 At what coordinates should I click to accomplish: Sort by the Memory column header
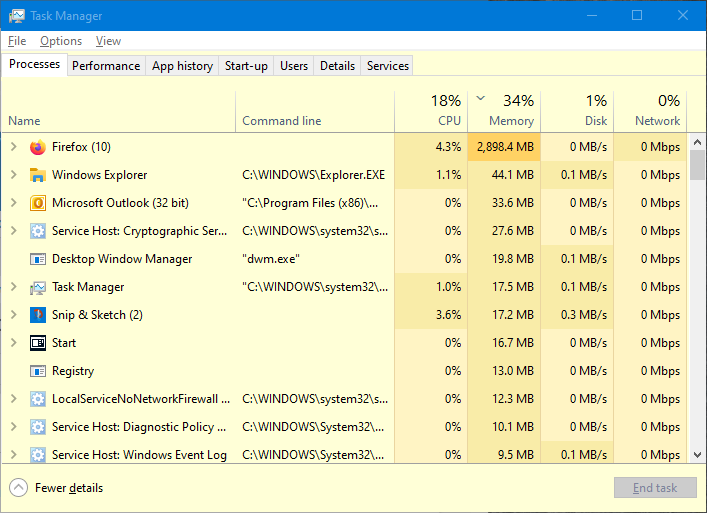point(504,111)
